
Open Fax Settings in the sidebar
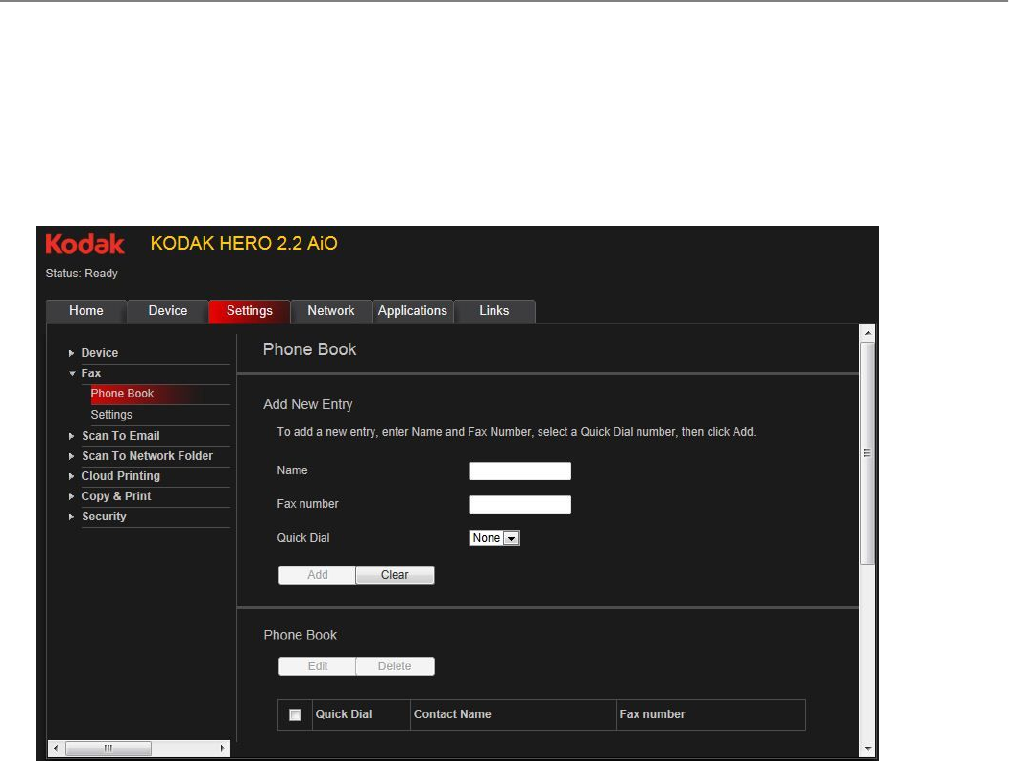tap(111, 415)
